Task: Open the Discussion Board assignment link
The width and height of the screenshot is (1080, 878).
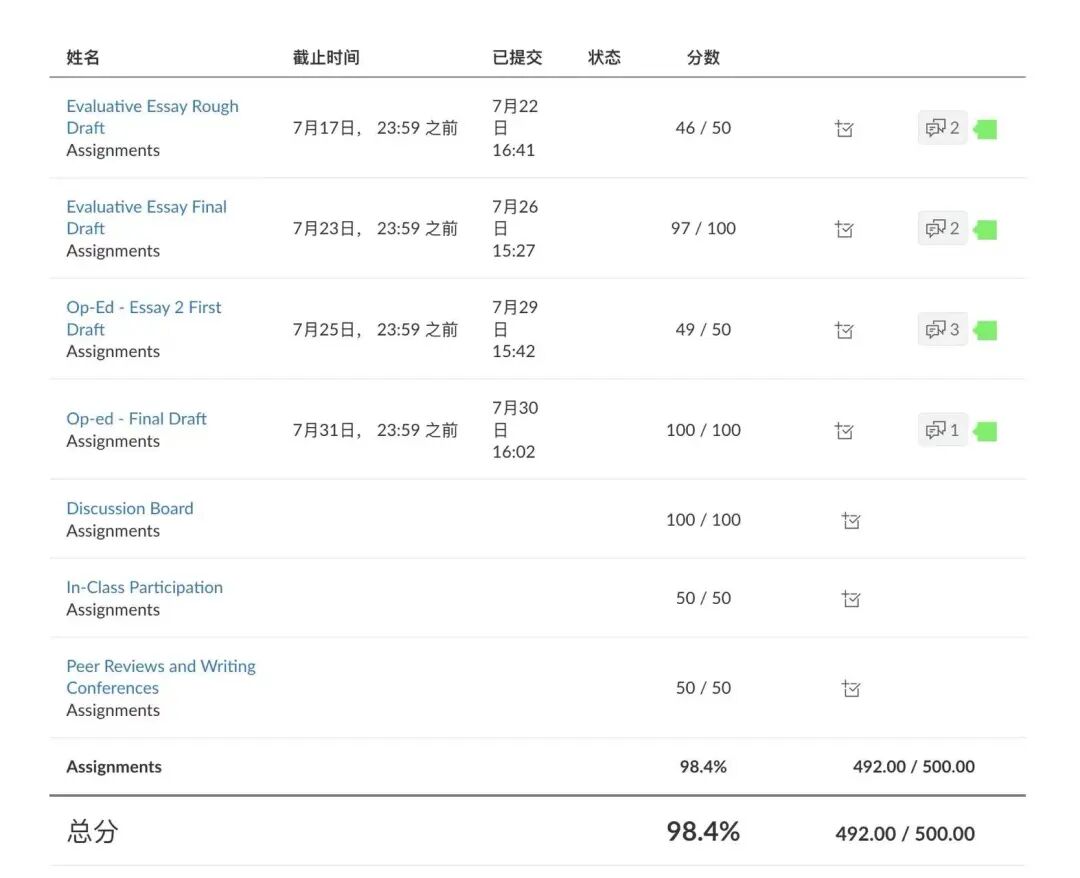Action: point(130,508)
